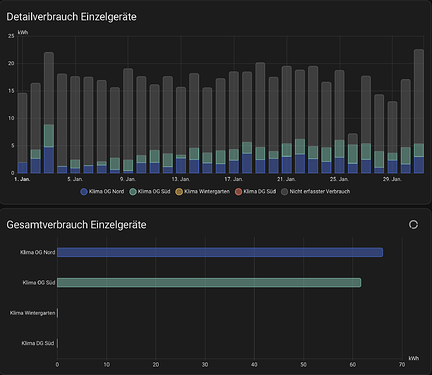Click grey segment of 5. Jan. bar

[x=75, y=118]
